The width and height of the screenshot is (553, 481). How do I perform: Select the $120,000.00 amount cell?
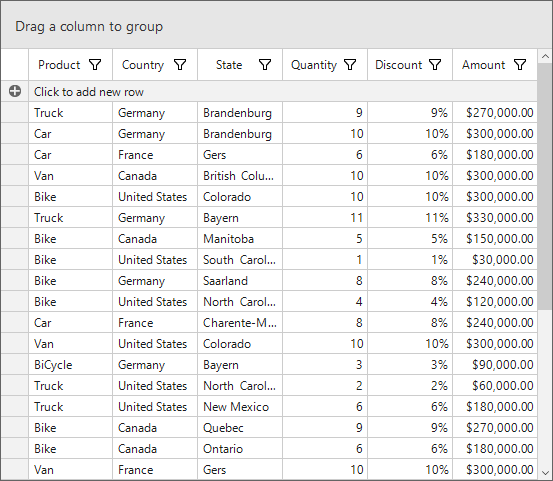point(495,302)
